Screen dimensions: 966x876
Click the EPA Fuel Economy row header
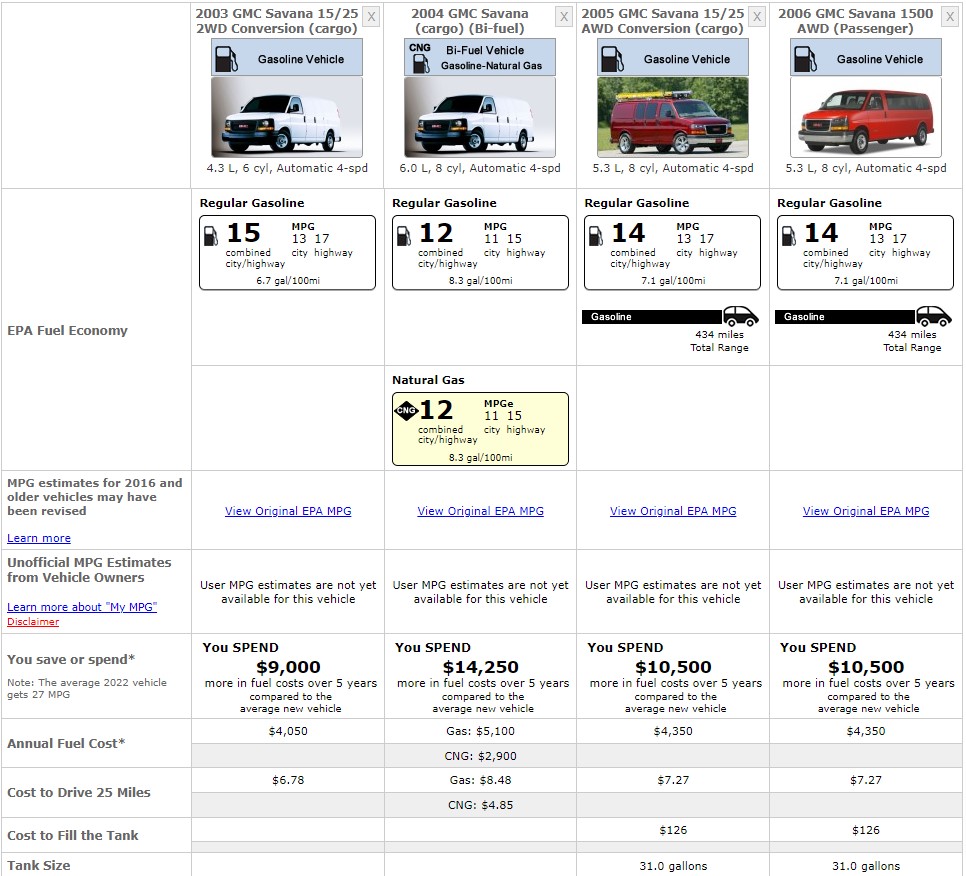(67, 330)
